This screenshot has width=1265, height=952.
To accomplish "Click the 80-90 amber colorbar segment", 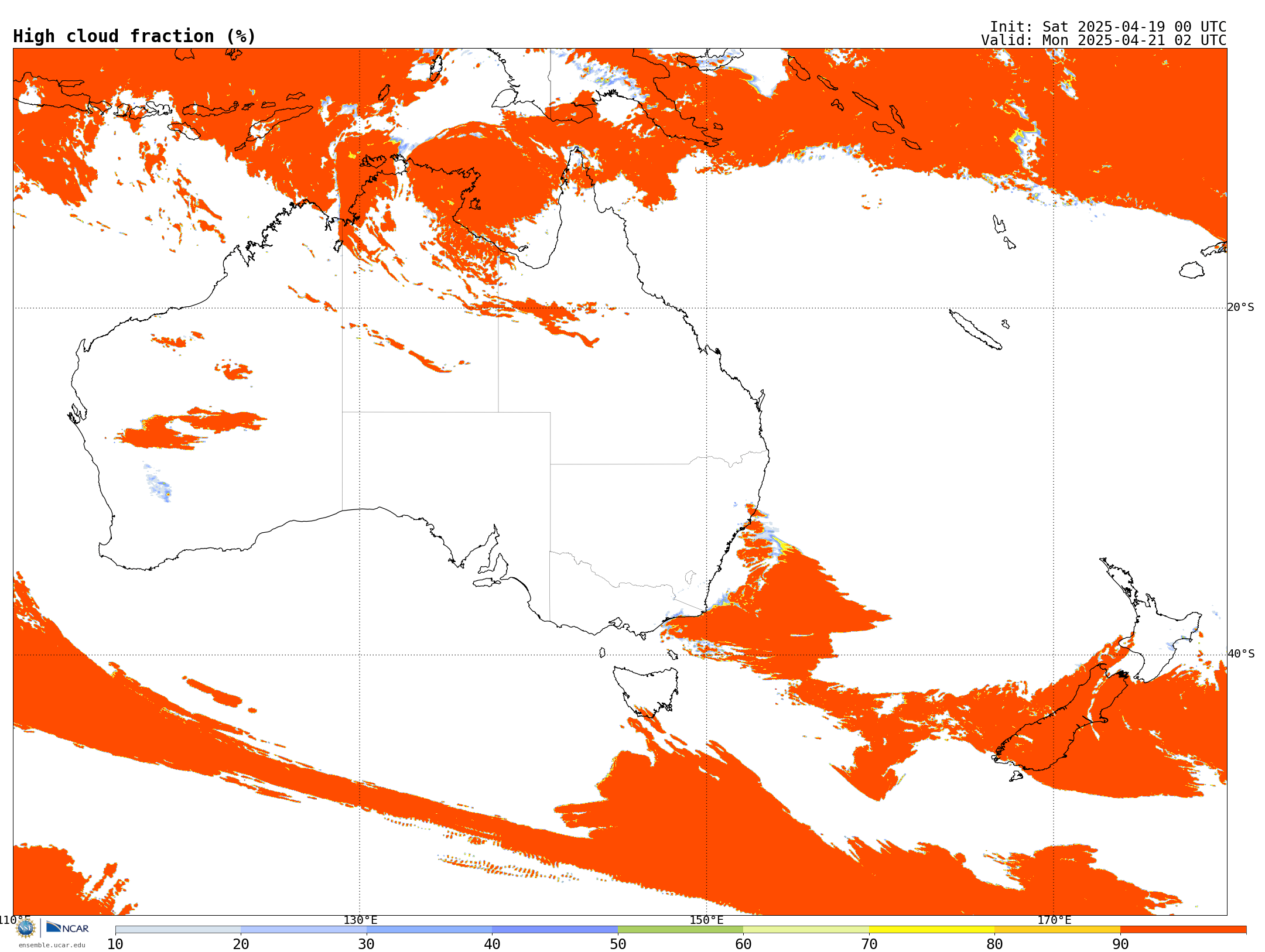I will click(x=1057, y=929).
